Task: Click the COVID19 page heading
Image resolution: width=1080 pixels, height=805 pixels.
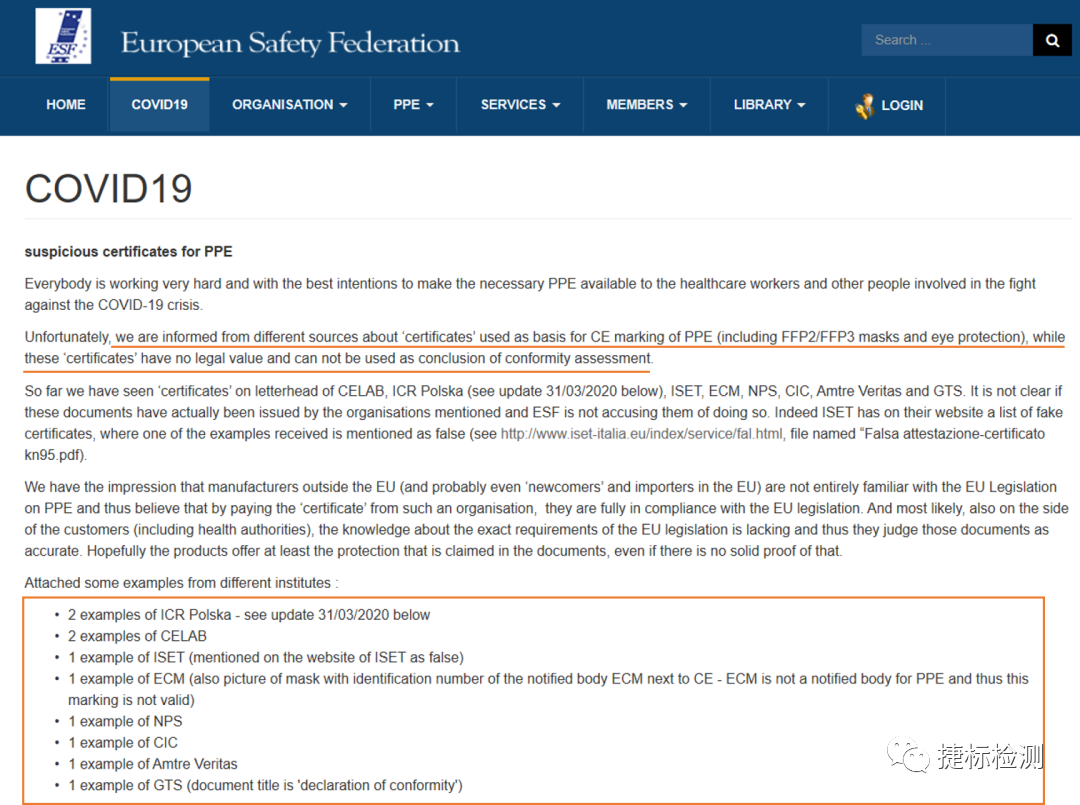Action: click(x=109, y=189)
